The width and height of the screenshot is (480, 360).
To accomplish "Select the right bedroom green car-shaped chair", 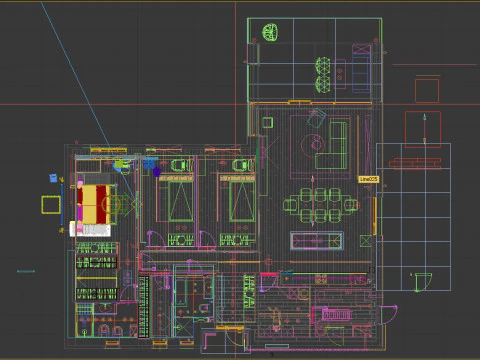I will (x=243, y=165).
